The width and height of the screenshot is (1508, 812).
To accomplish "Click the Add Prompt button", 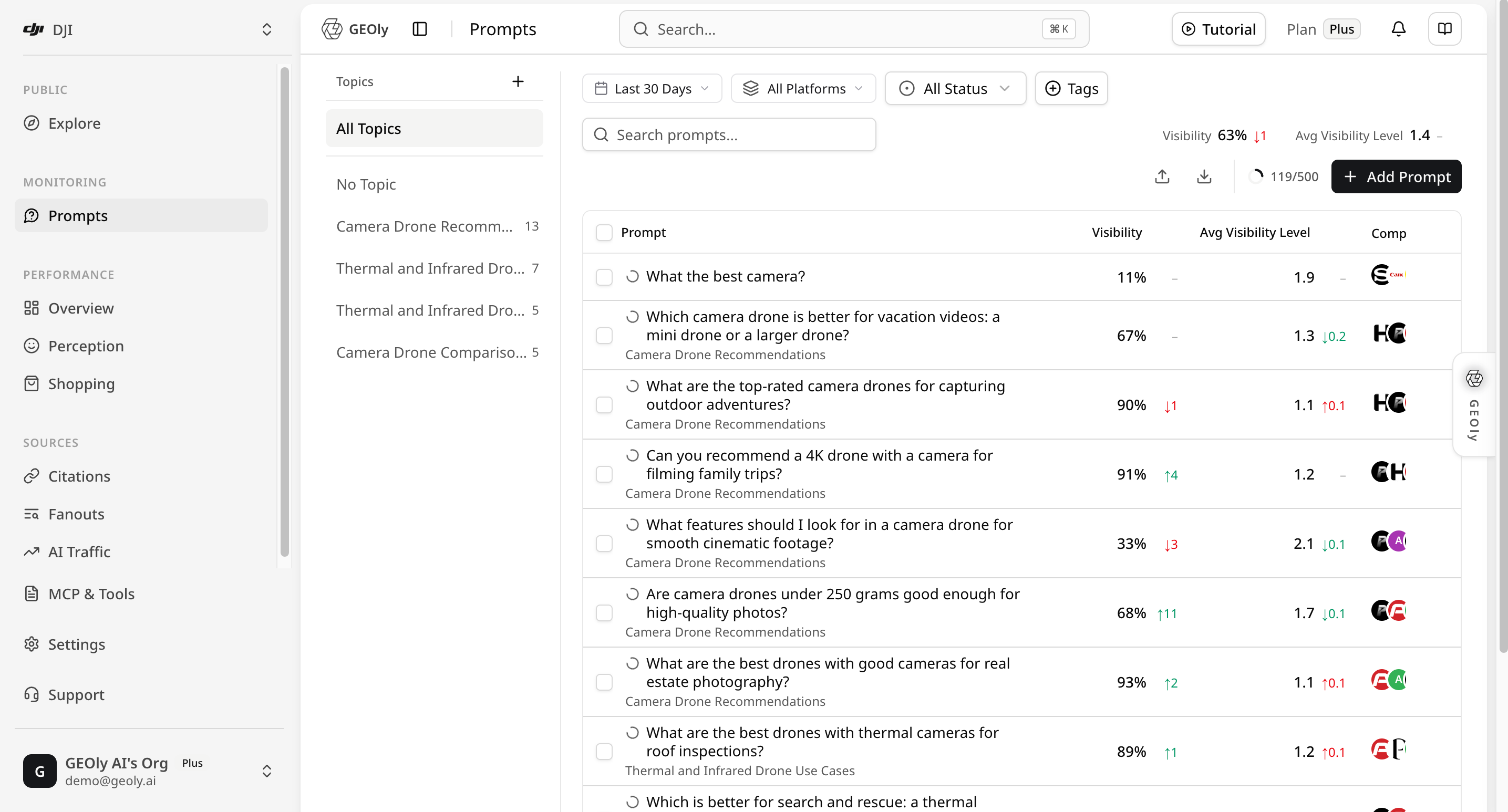I will [x=1396, y=176].
